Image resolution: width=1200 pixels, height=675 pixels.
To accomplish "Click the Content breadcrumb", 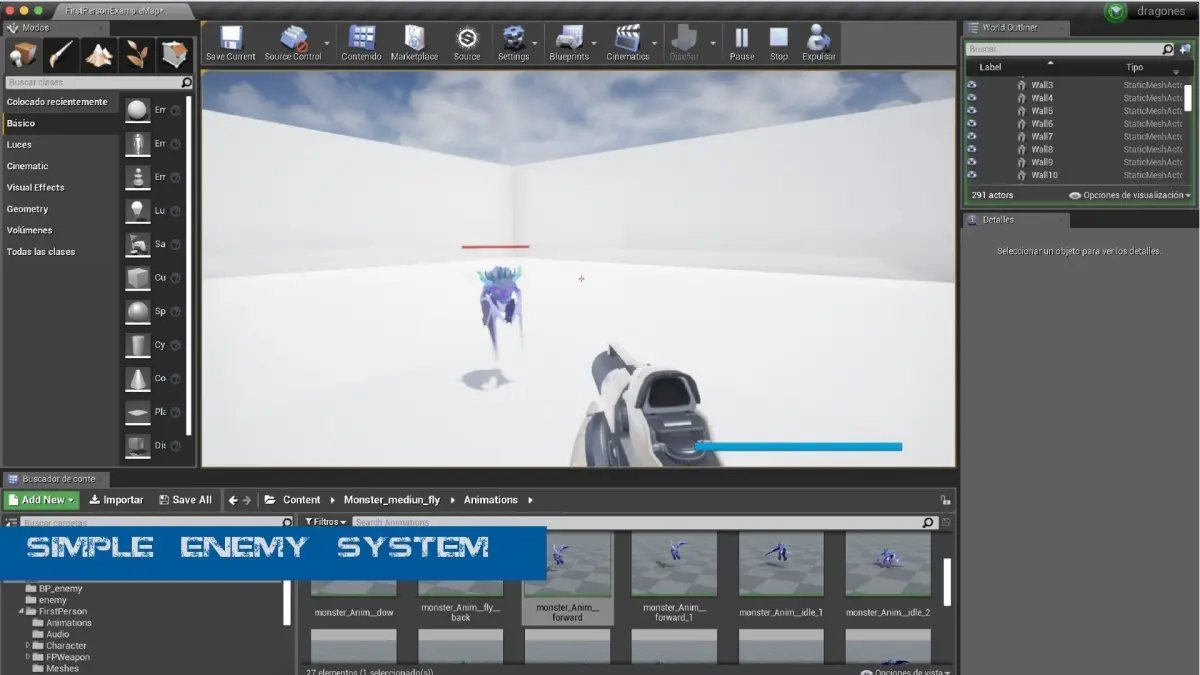I will pos(301,500).
